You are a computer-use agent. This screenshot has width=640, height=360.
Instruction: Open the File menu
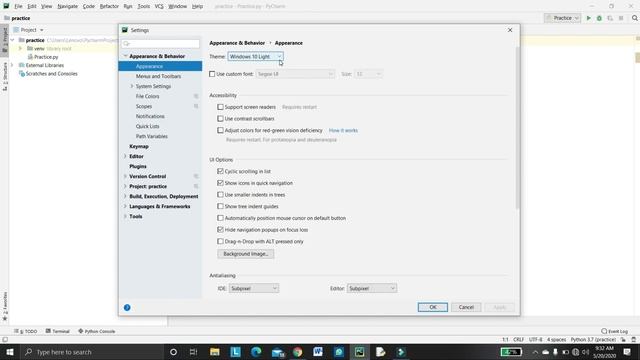point(18,6)
